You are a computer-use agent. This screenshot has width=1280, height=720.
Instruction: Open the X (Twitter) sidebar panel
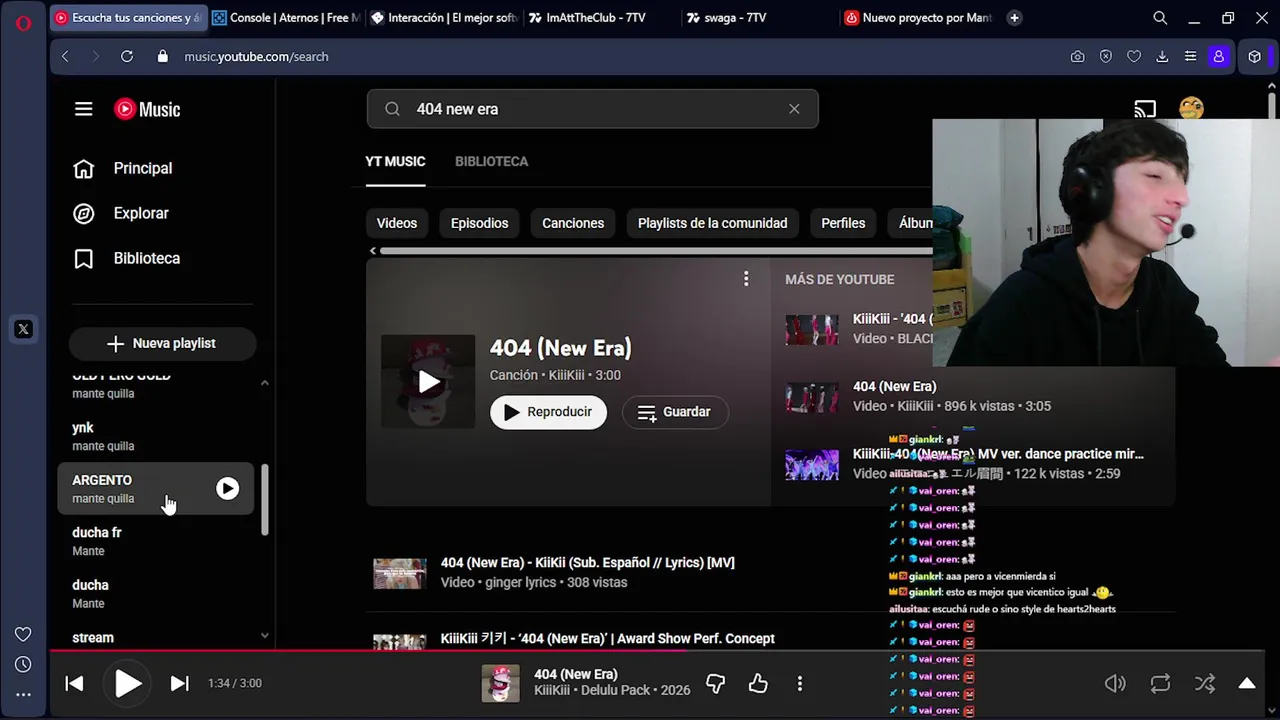tap(23, 329)
